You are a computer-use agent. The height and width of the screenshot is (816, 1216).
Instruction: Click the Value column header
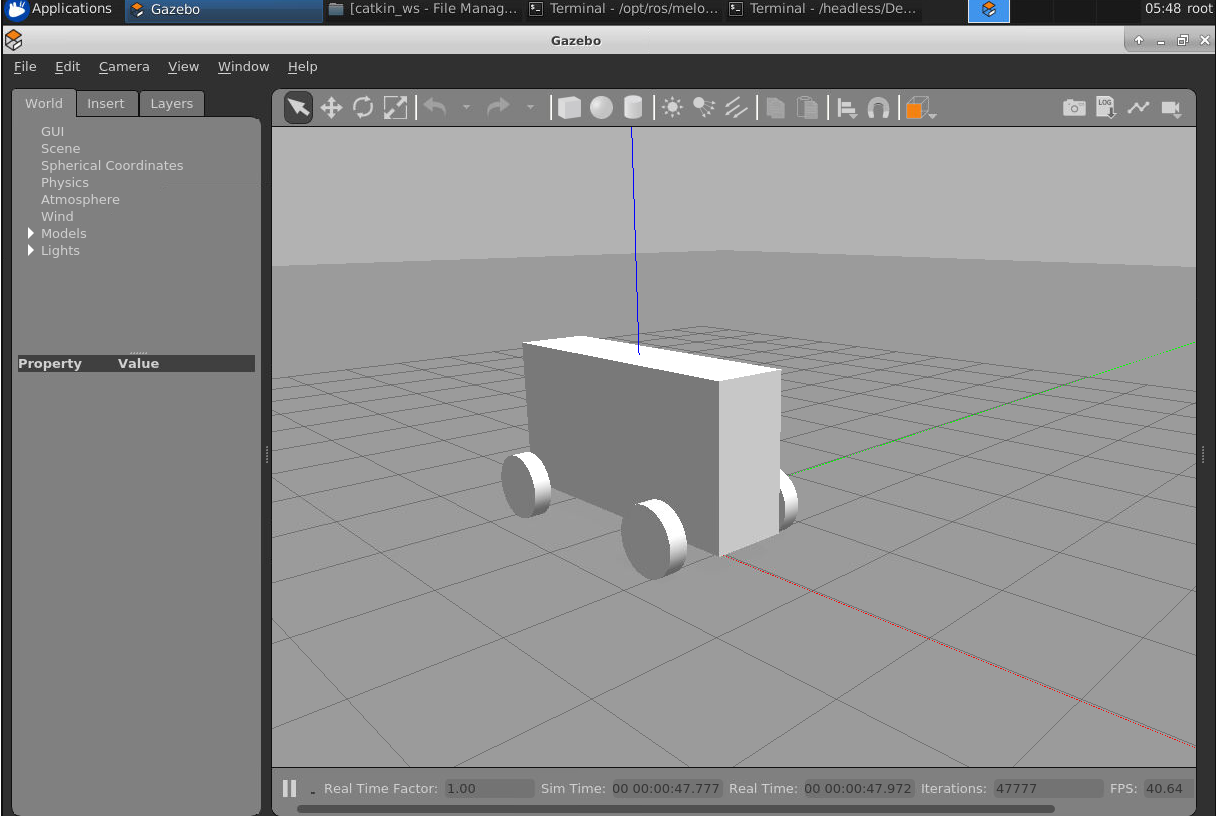pos(138,363)
